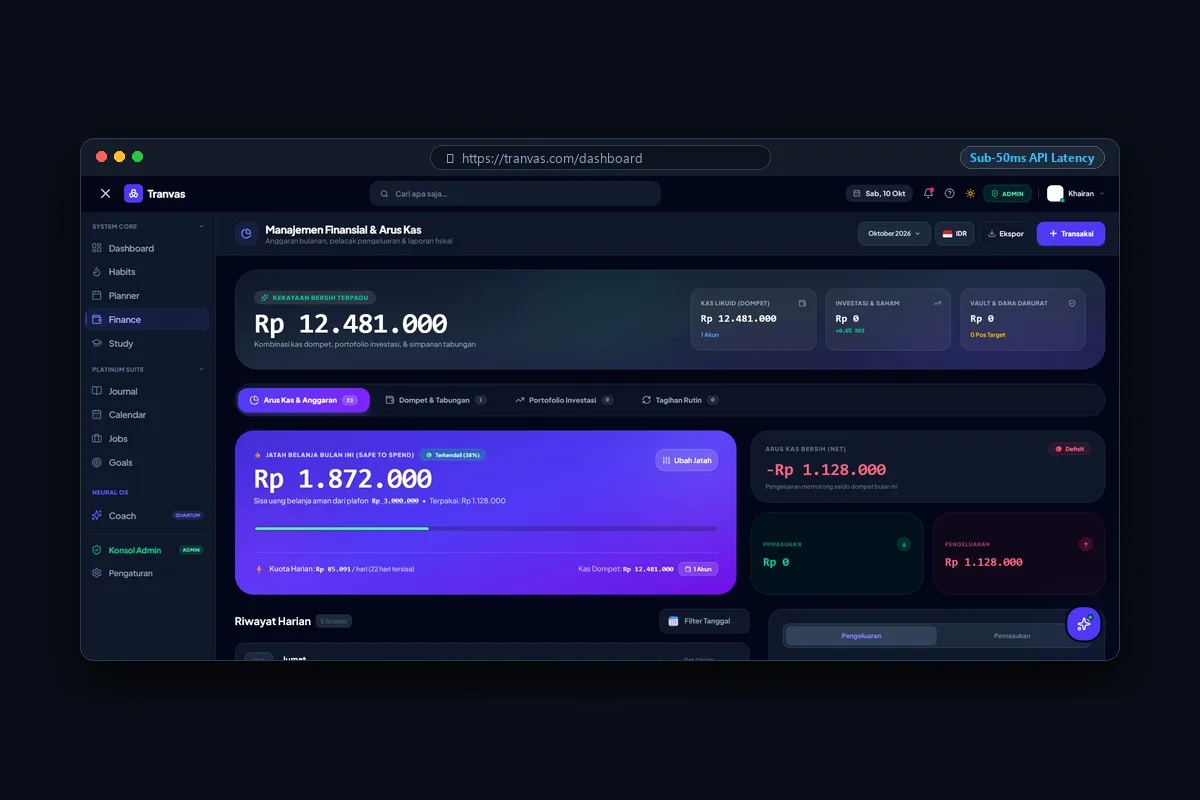Image resolution: width=1200 pixels, height=800 pixels.
Task: Close the sidebar with the X icon
Action: pos(106,194)
